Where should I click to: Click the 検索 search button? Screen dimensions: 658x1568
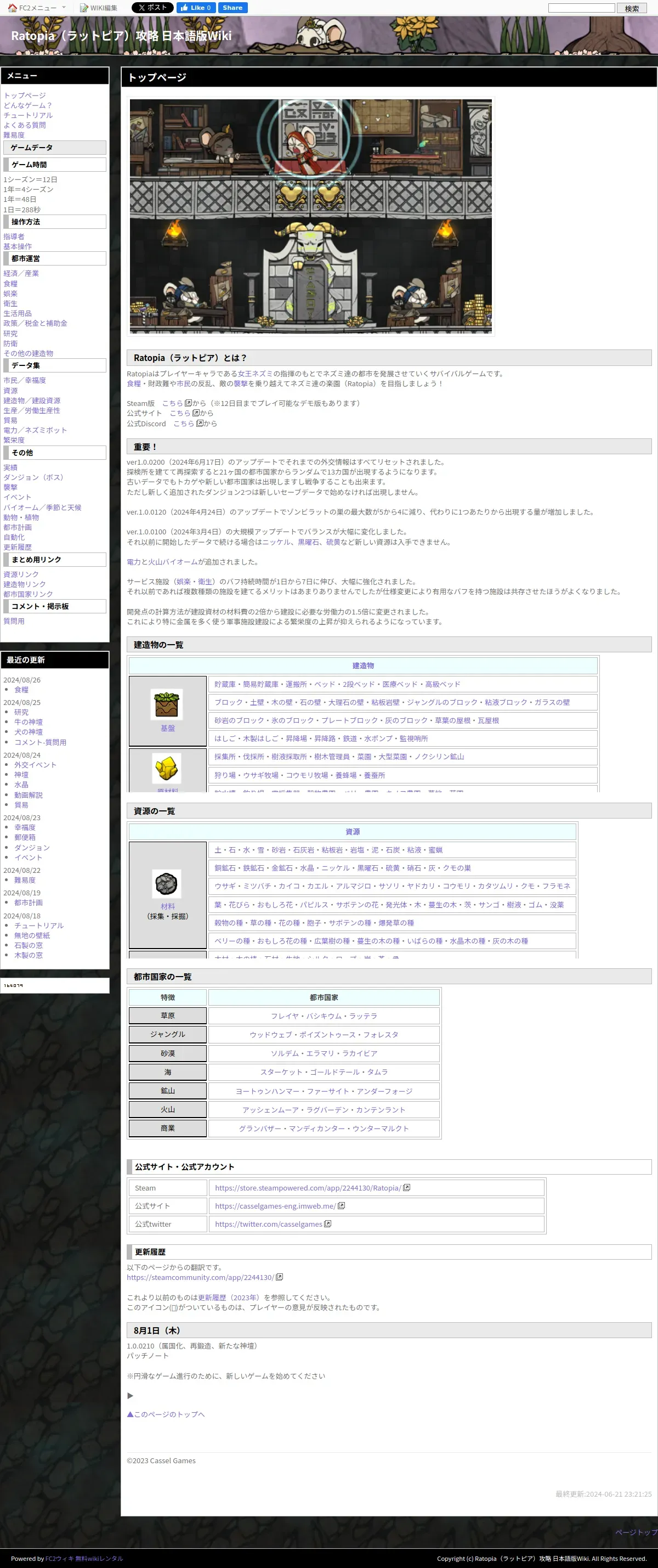click(632, 9)
